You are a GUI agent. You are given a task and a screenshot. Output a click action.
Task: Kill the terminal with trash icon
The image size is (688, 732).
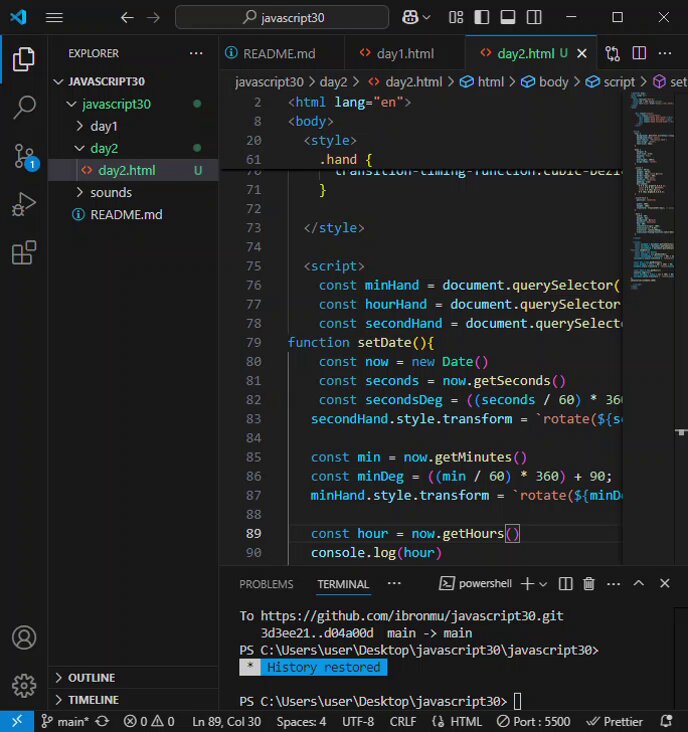click(x=589, y=584)
